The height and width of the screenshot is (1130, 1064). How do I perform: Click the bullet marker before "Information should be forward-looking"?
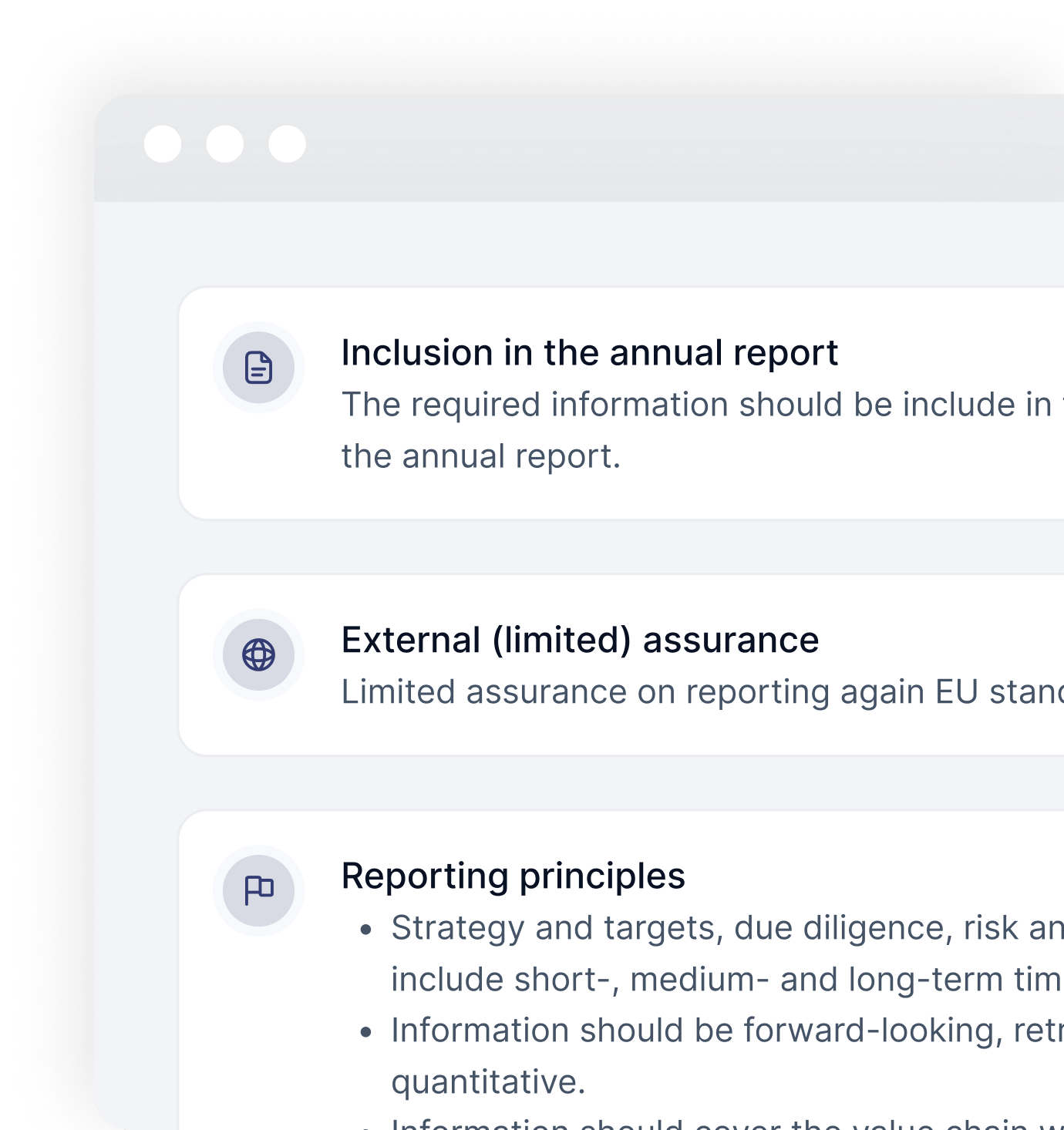[366, 1032]
